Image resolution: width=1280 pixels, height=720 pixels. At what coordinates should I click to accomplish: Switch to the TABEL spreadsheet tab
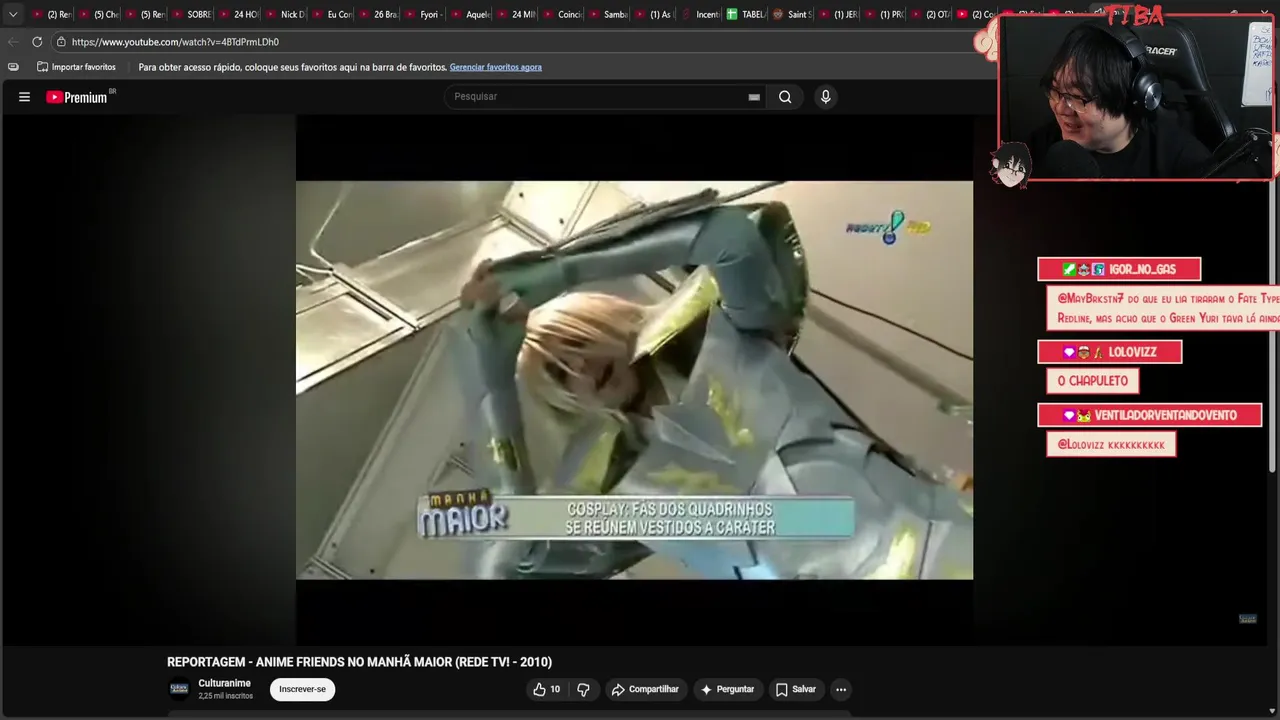pyautogui.click(x=746, y=14)
